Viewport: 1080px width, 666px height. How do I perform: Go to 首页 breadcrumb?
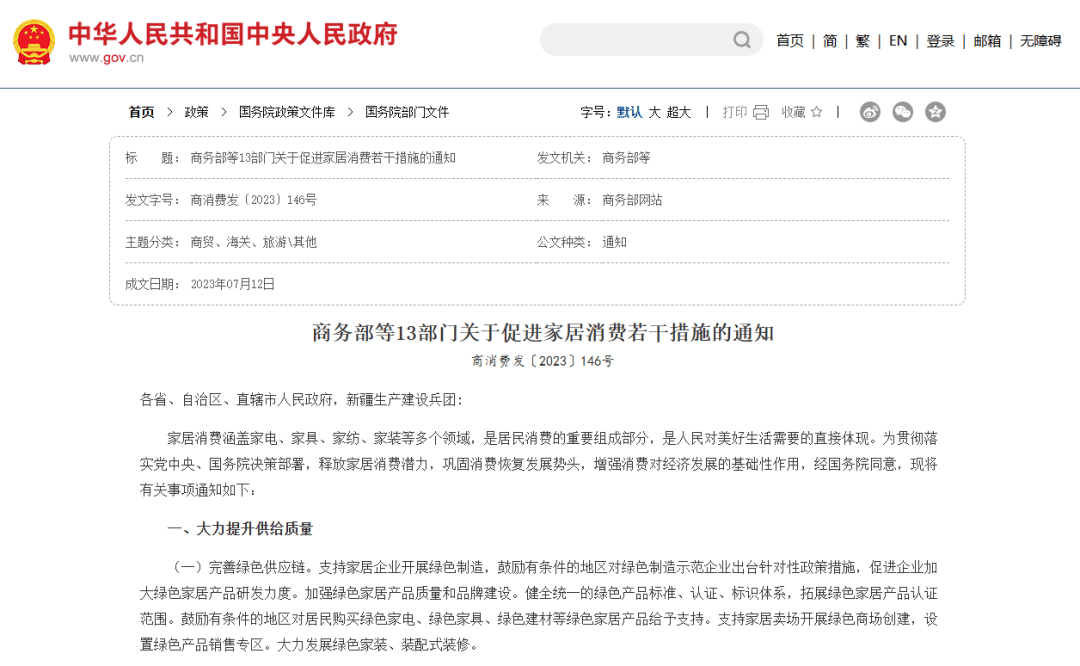[x=141, y=112]
